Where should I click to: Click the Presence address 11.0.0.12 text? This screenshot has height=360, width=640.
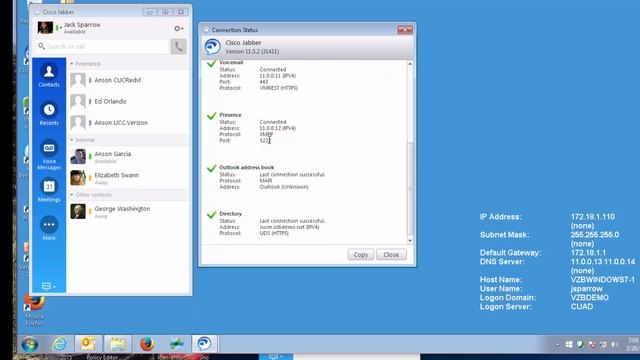coord(278,128)
